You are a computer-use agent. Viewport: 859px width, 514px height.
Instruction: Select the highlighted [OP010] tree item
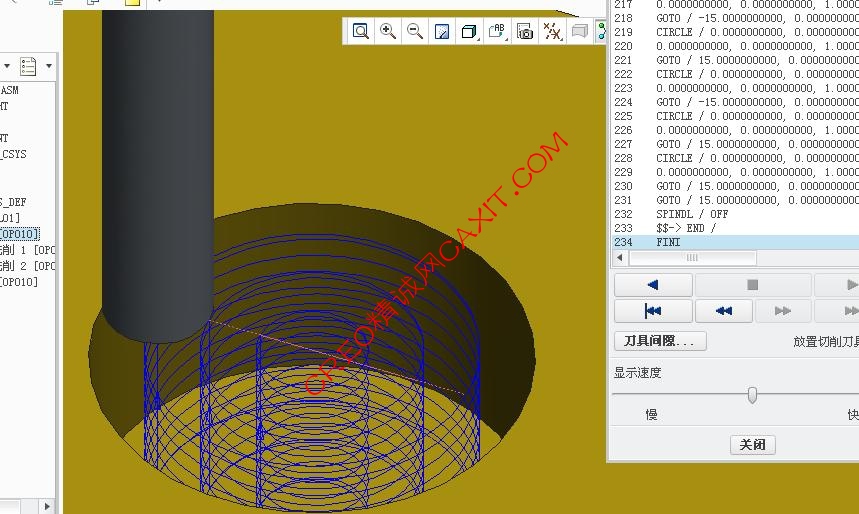tap(19, 234)
